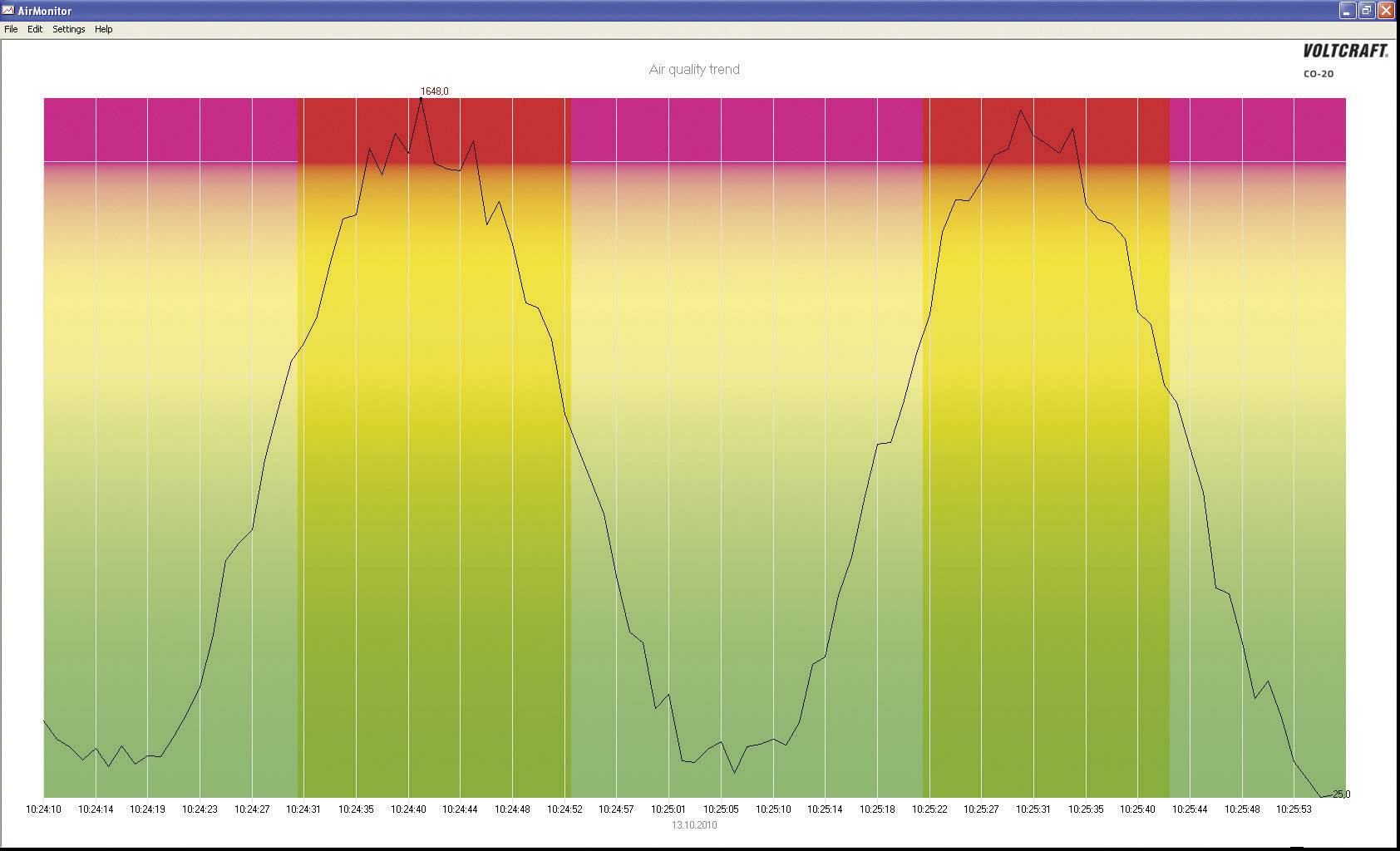Click the 10:24:44 time axis label
The height and width of the screenshot is (851, 1400).
tap(461, 809)
